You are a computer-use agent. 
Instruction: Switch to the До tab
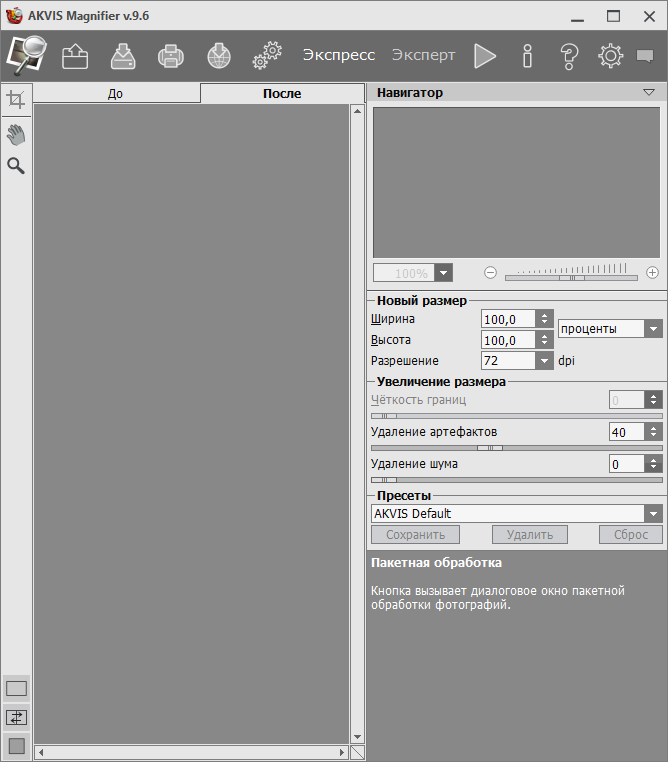tap(116, 93)
